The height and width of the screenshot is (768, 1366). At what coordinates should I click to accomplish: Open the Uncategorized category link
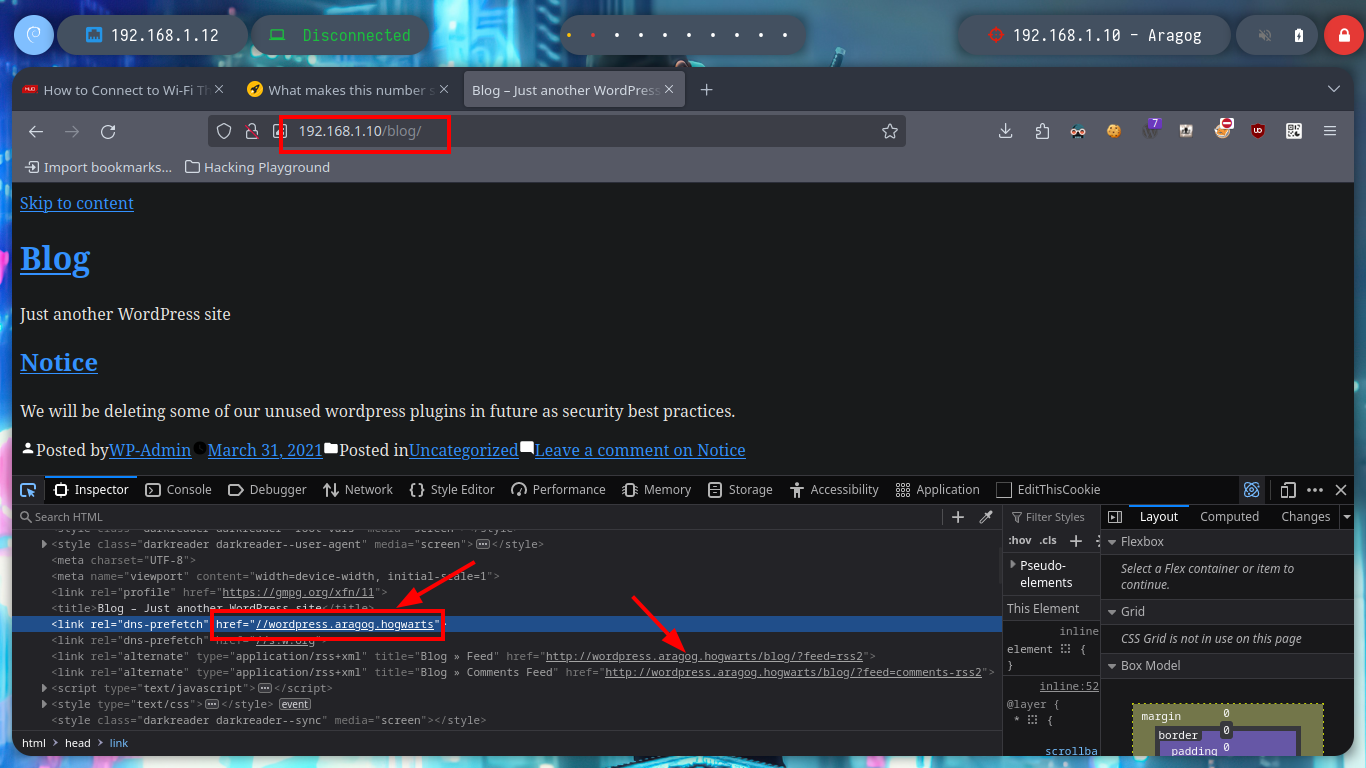point(463,451)
